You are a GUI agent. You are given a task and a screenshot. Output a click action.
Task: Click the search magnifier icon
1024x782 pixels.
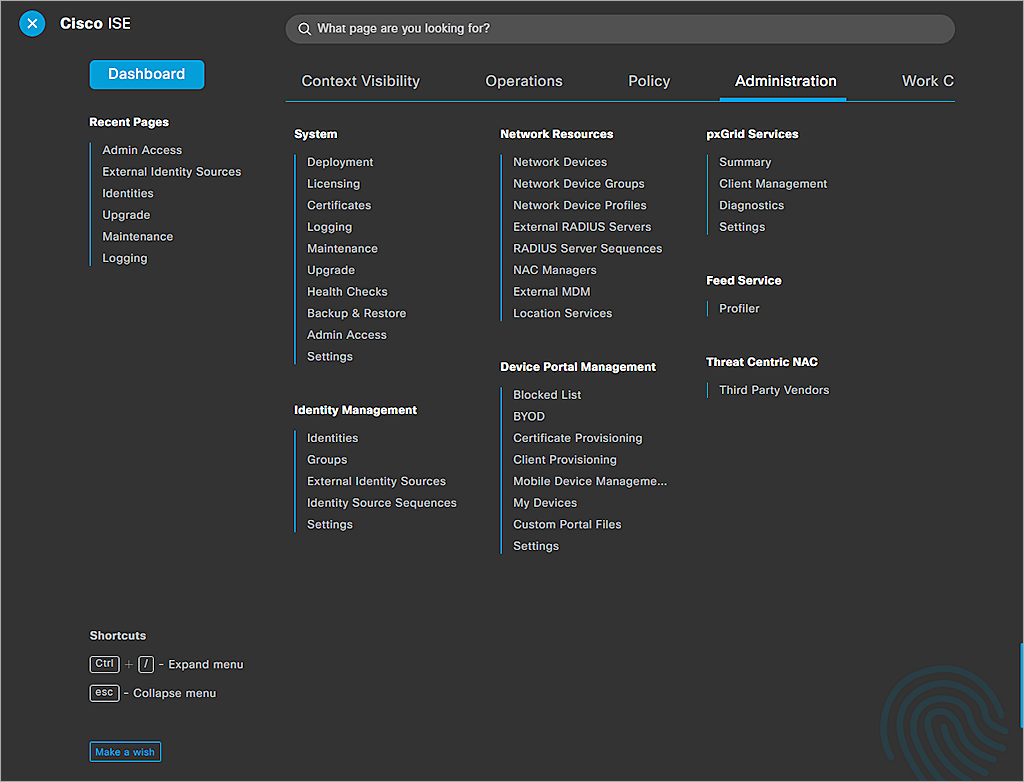coord(305,28)
